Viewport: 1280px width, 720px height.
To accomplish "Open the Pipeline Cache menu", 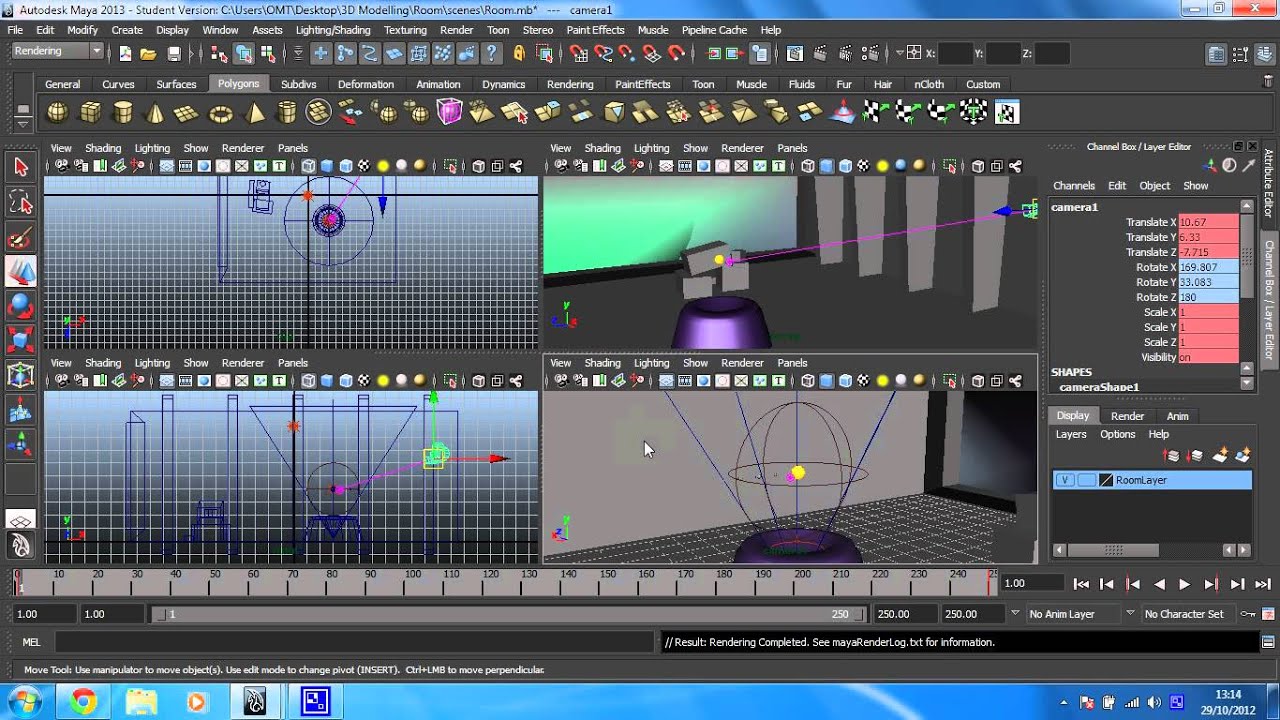I will click(x=714, y=30).
